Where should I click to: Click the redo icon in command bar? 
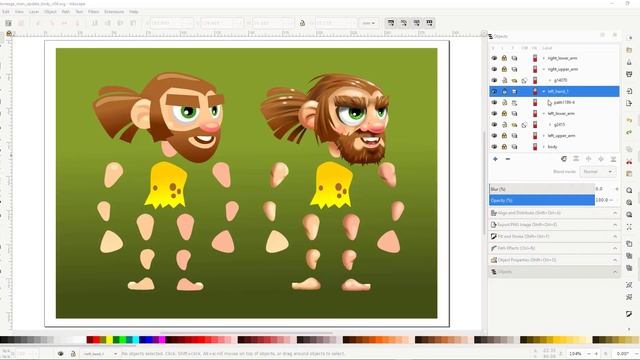point(629,132)
